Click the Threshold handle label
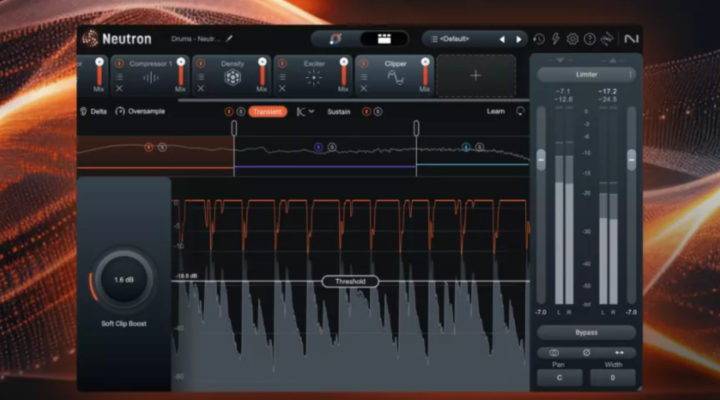The width and height of the screenshot is (720, 400). (x=350, y=281)
